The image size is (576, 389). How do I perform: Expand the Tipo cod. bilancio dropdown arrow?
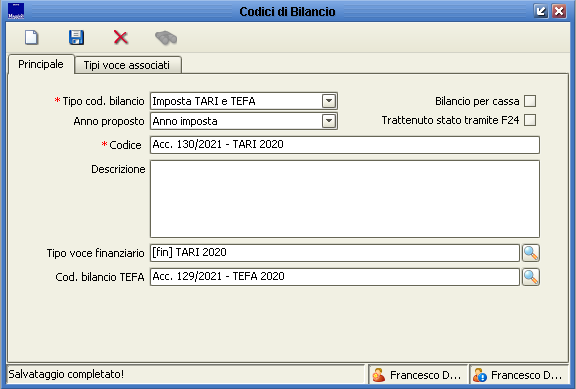(x=329, y=101)
